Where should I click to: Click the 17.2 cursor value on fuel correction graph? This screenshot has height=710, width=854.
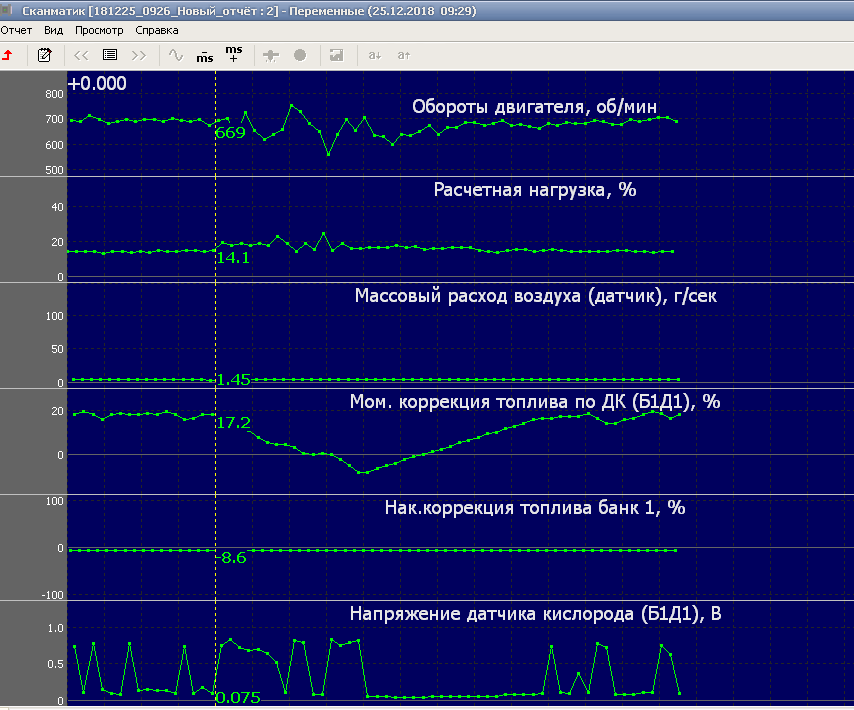234,423
